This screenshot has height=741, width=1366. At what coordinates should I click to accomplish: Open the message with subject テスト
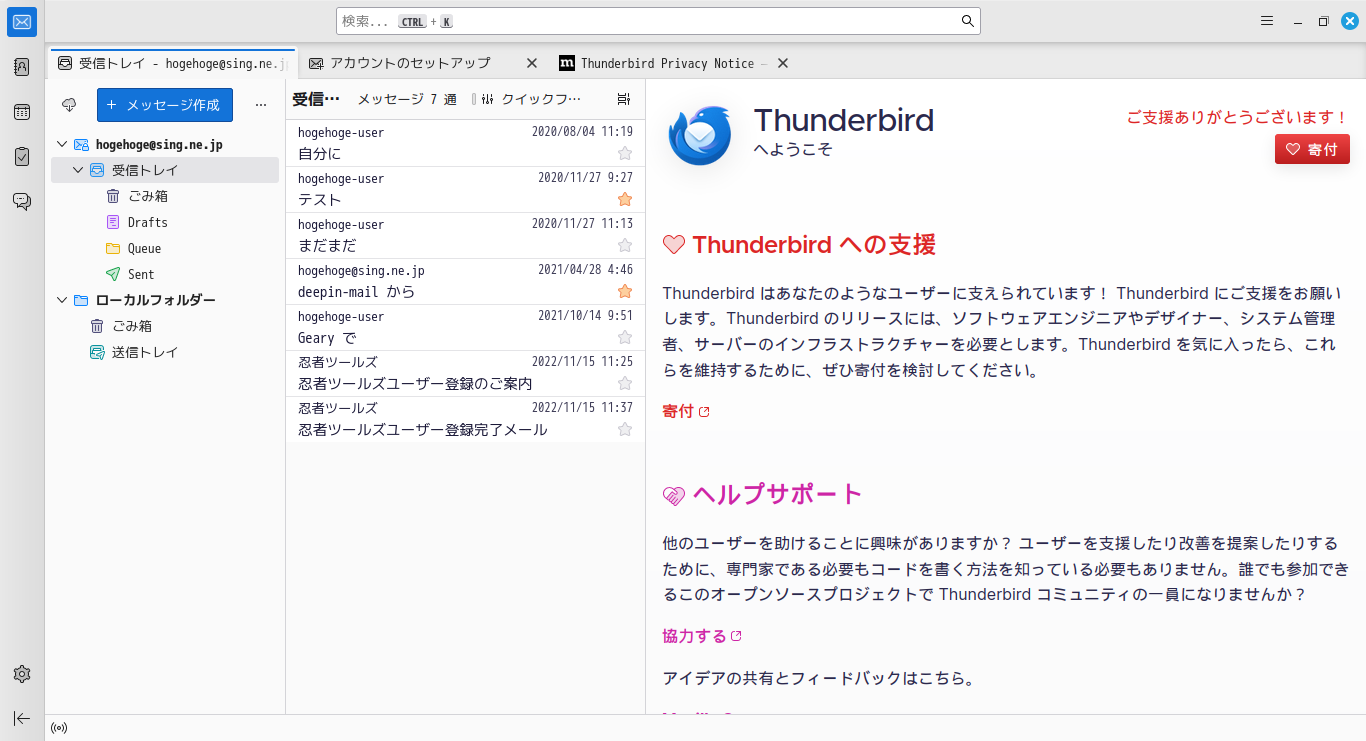(465, 190)
